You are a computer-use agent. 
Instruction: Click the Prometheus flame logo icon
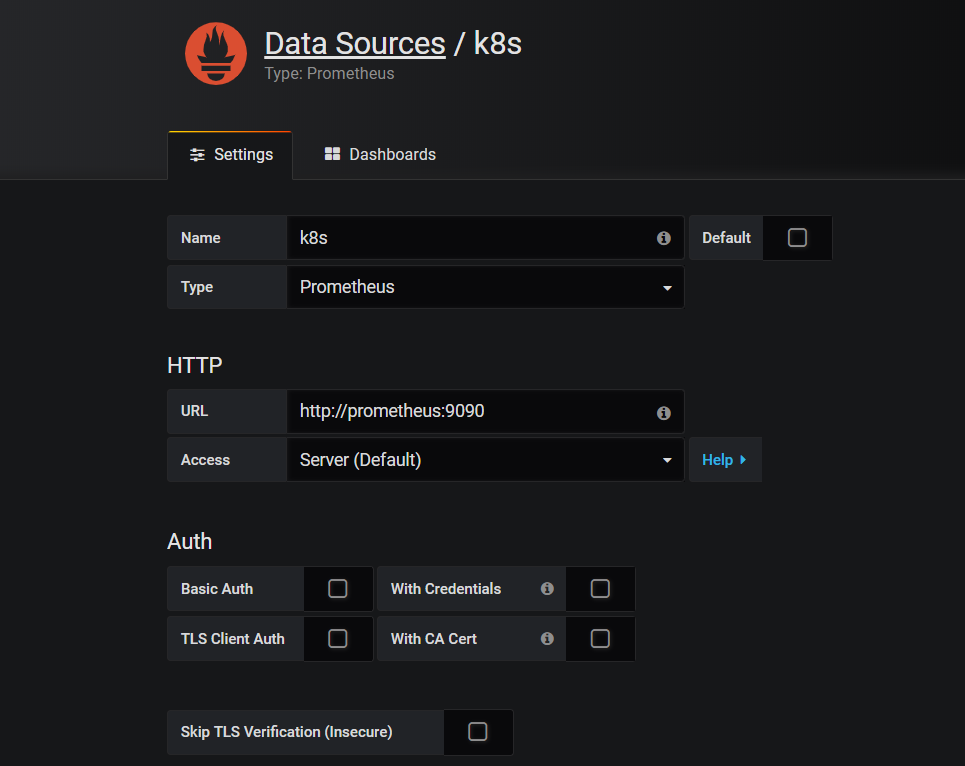point(216,54)
